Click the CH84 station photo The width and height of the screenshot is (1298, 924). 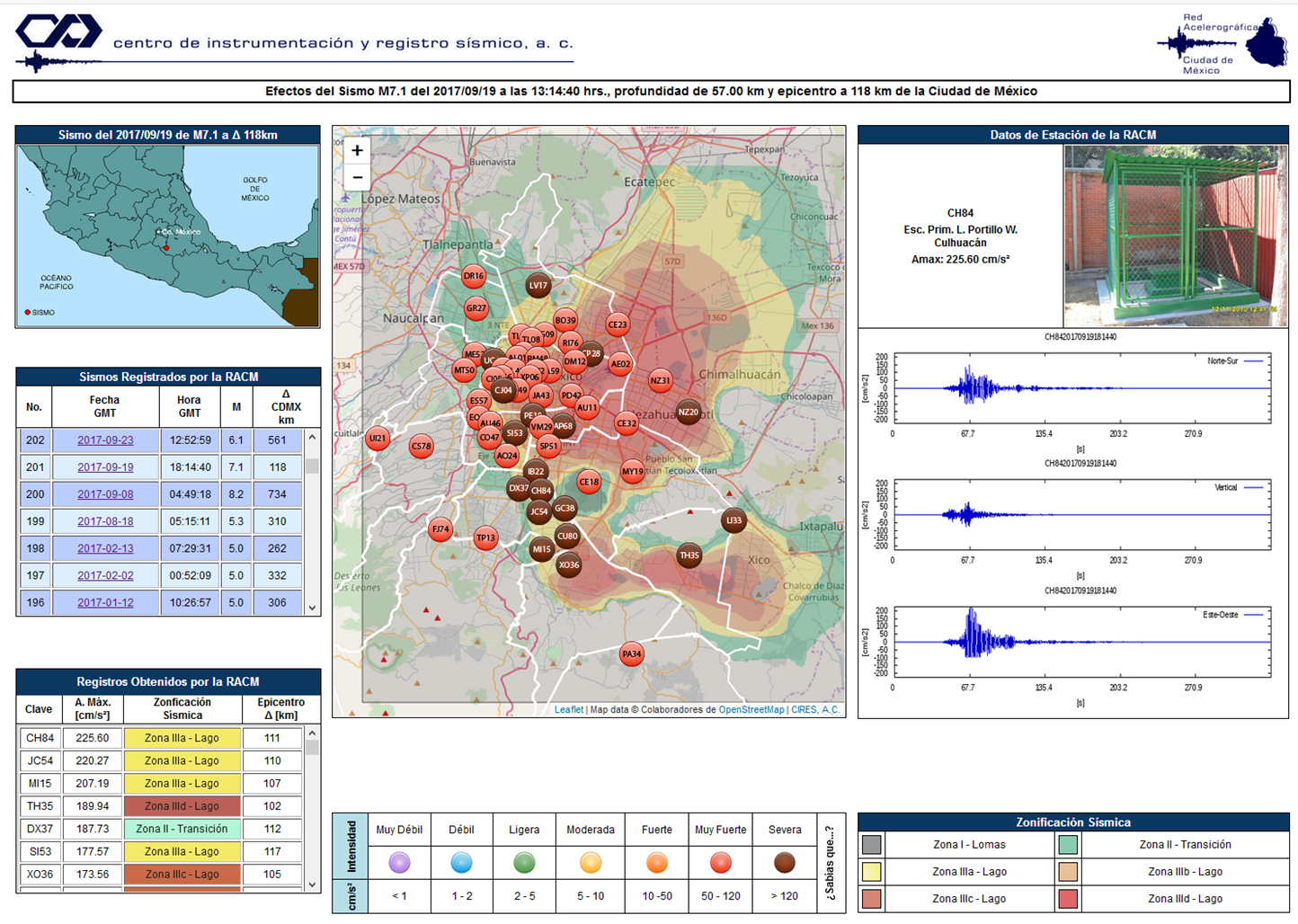pos(1175,235)
